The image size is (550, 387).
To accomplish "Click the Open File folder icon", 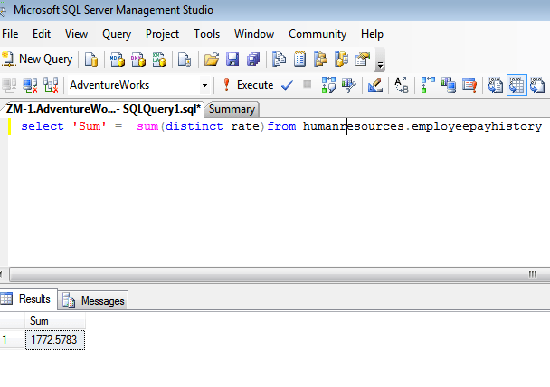I will (211, 59).
